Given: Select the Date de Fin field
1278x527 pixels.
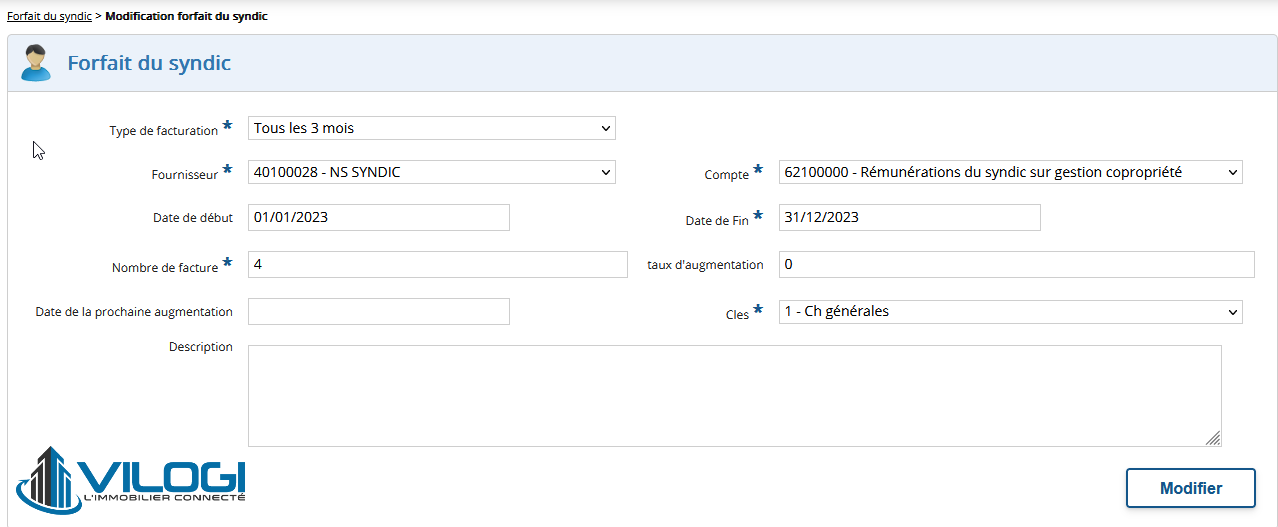Looking at the screenshot, I should (x=910, y=217).
